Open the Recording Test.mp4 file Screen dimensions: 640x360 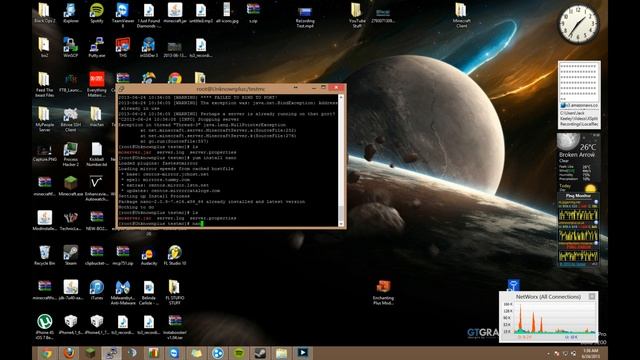pyautogui.click(x=305, y=16)
